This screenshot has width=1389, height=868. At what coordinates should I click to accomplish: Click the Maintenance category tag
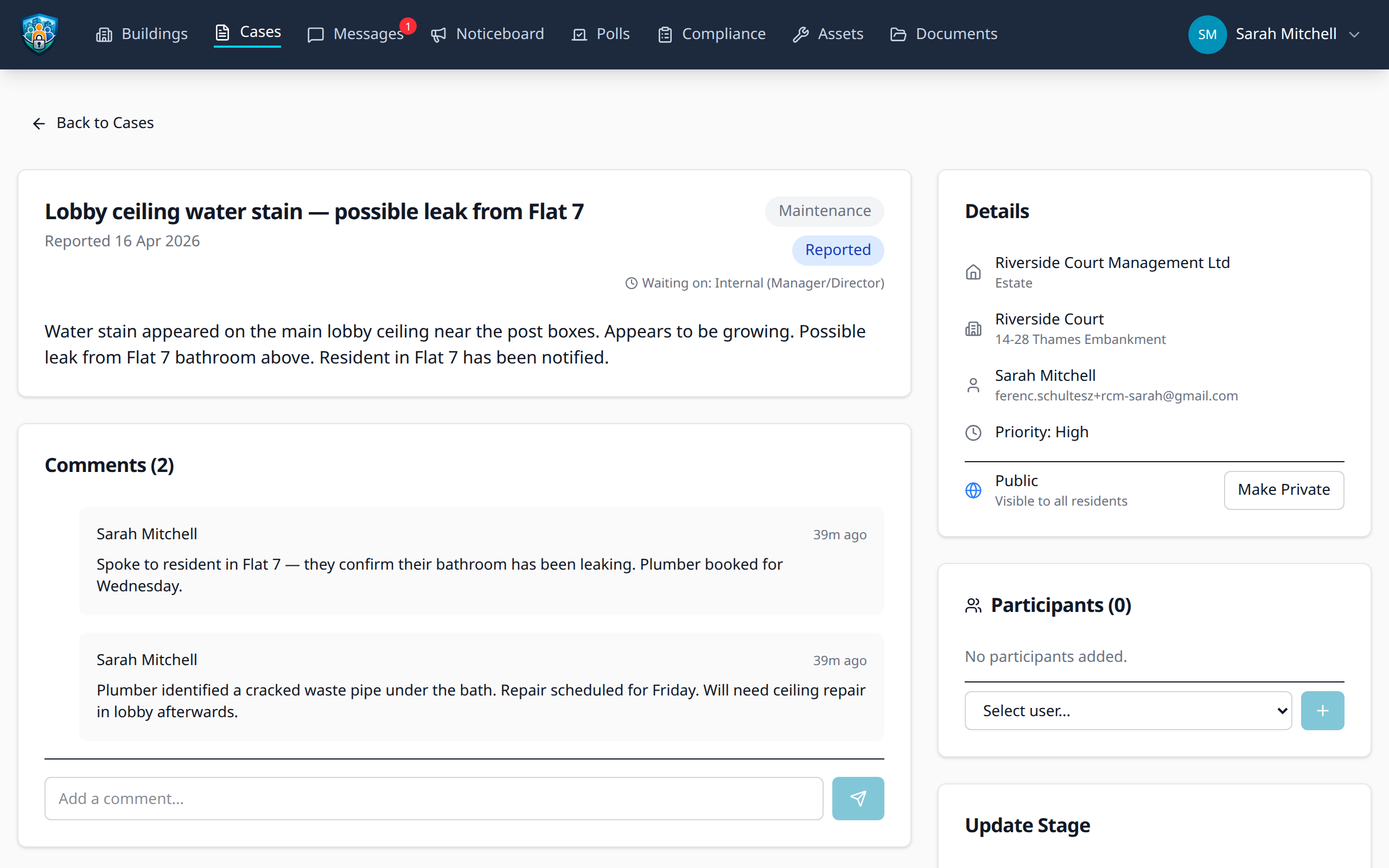[824, 210]
